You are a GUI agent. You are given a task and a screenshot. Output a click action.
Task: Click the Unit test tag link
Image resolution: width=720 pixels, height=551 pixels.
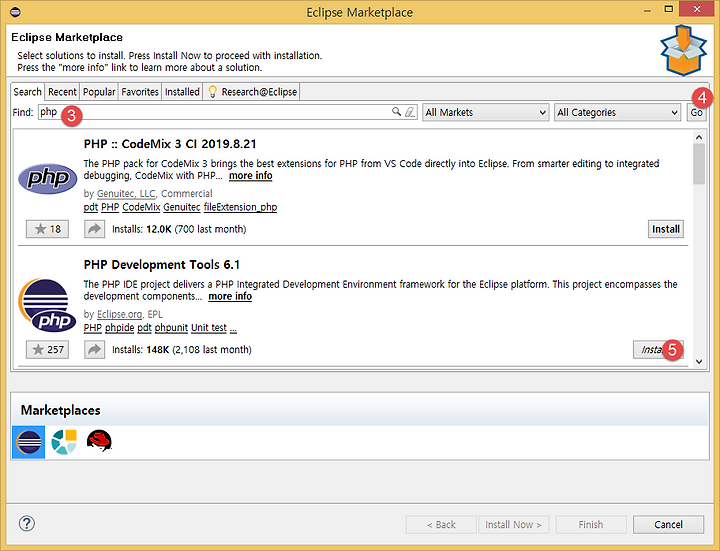pos(208,328)
